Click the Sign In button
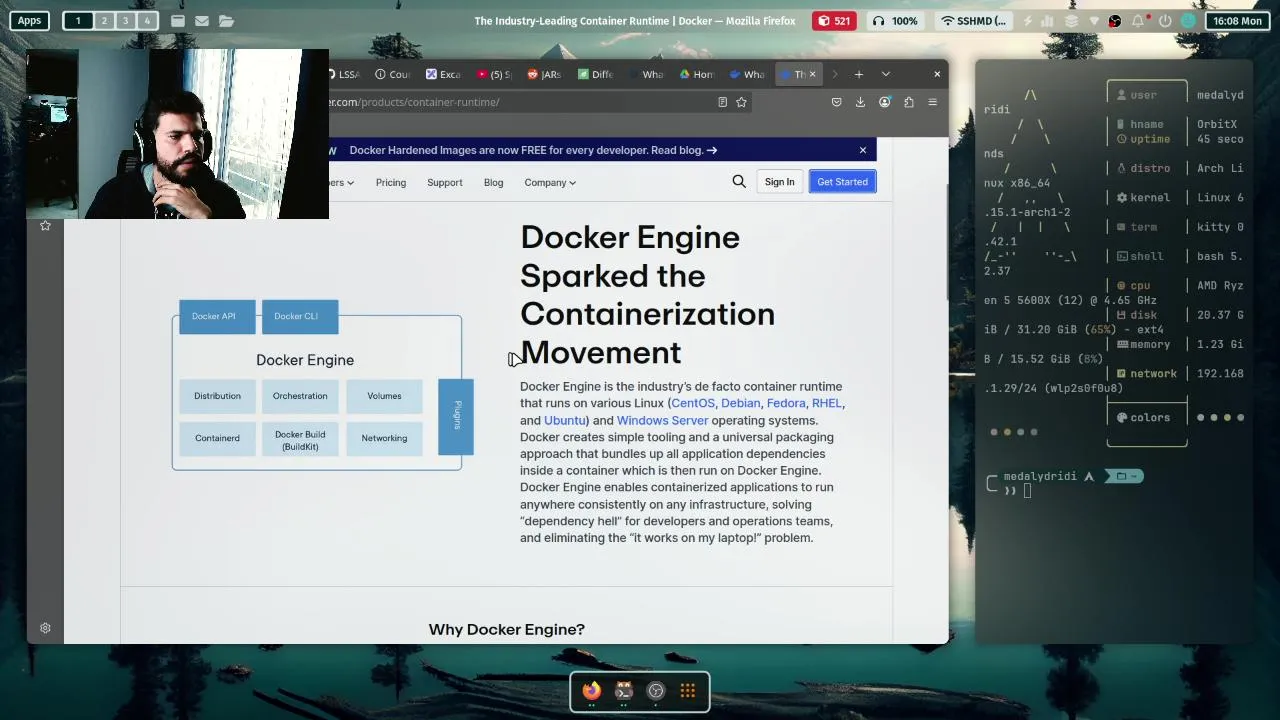 (779, 182)
